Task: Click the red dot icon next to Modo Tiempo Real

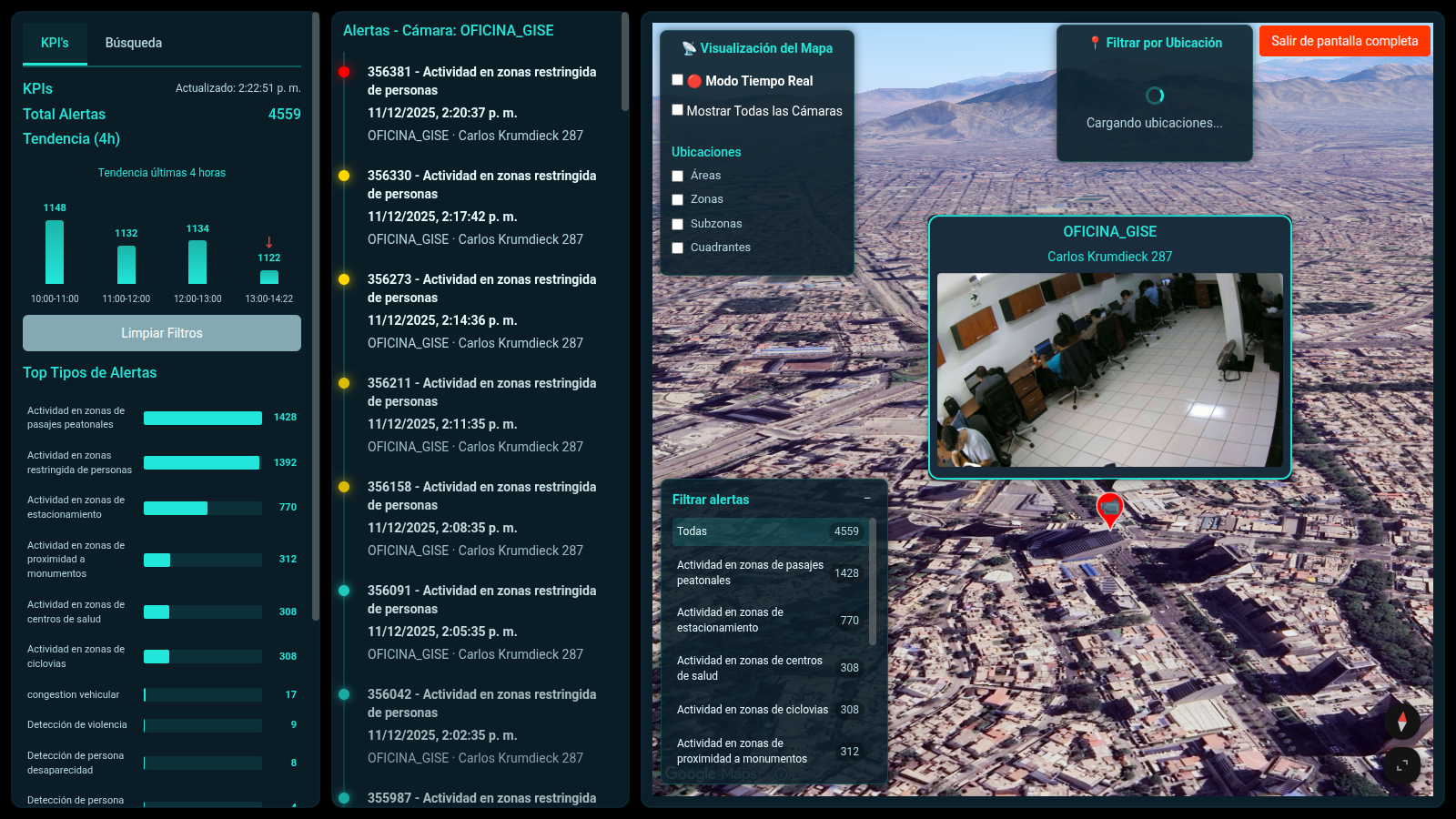Action: (694, 80)
